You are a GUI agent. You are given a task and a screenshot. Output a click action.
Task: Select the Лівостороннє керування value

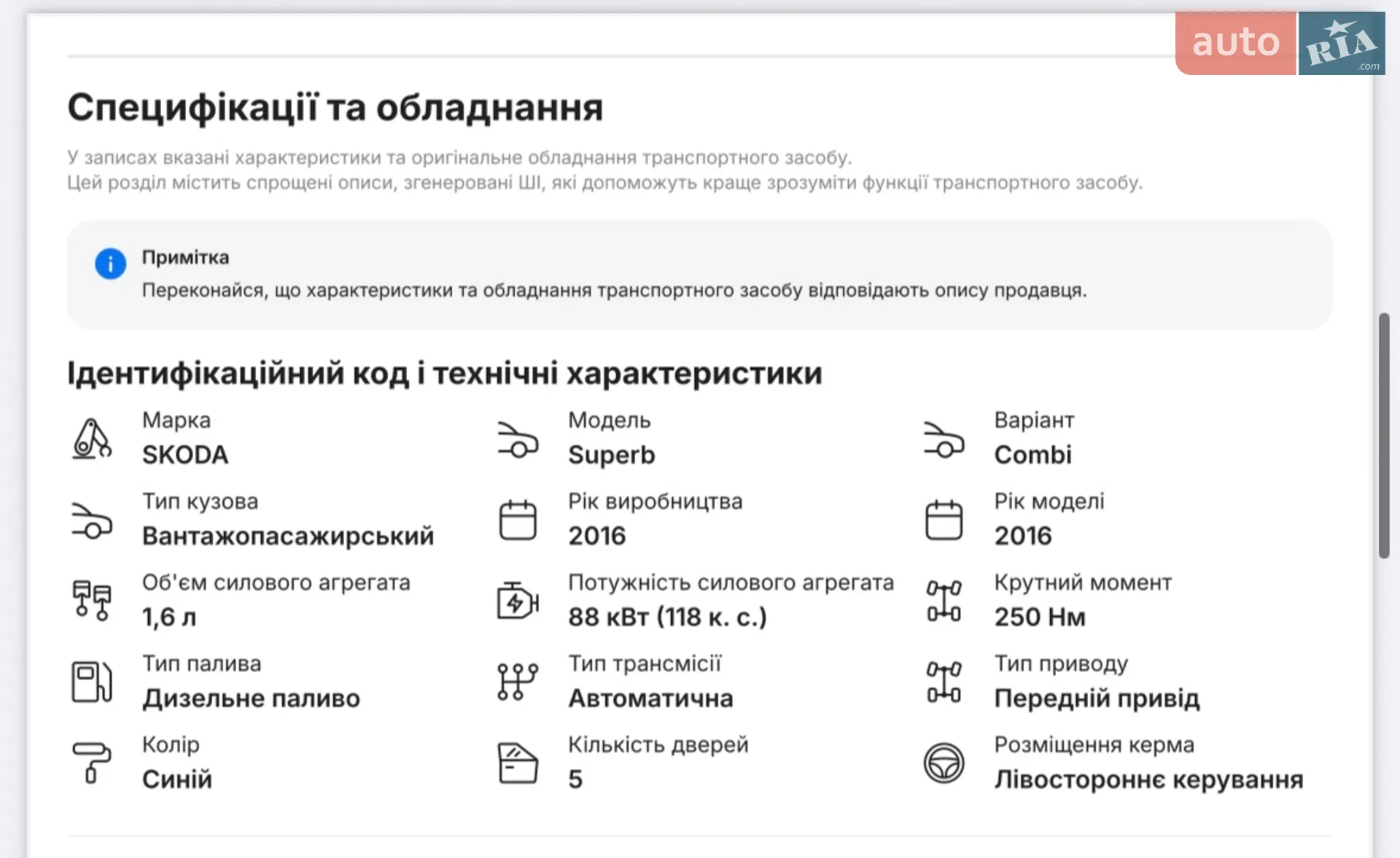coord(1149,780)
